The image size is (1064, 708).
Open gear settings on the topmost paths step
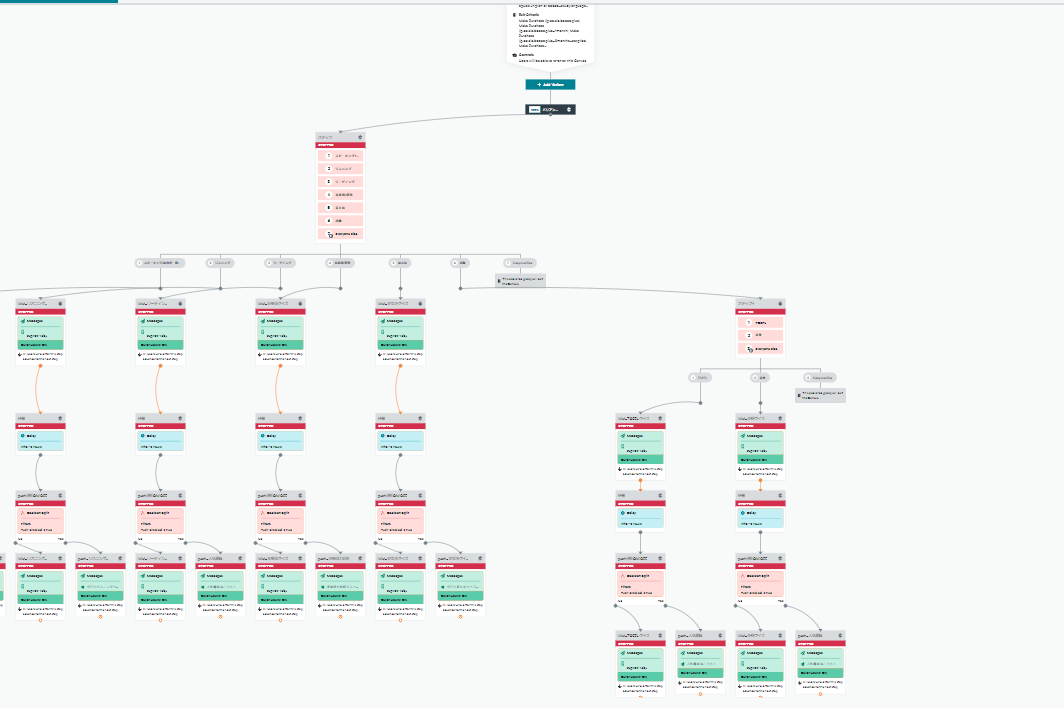[x=360, y=136]
